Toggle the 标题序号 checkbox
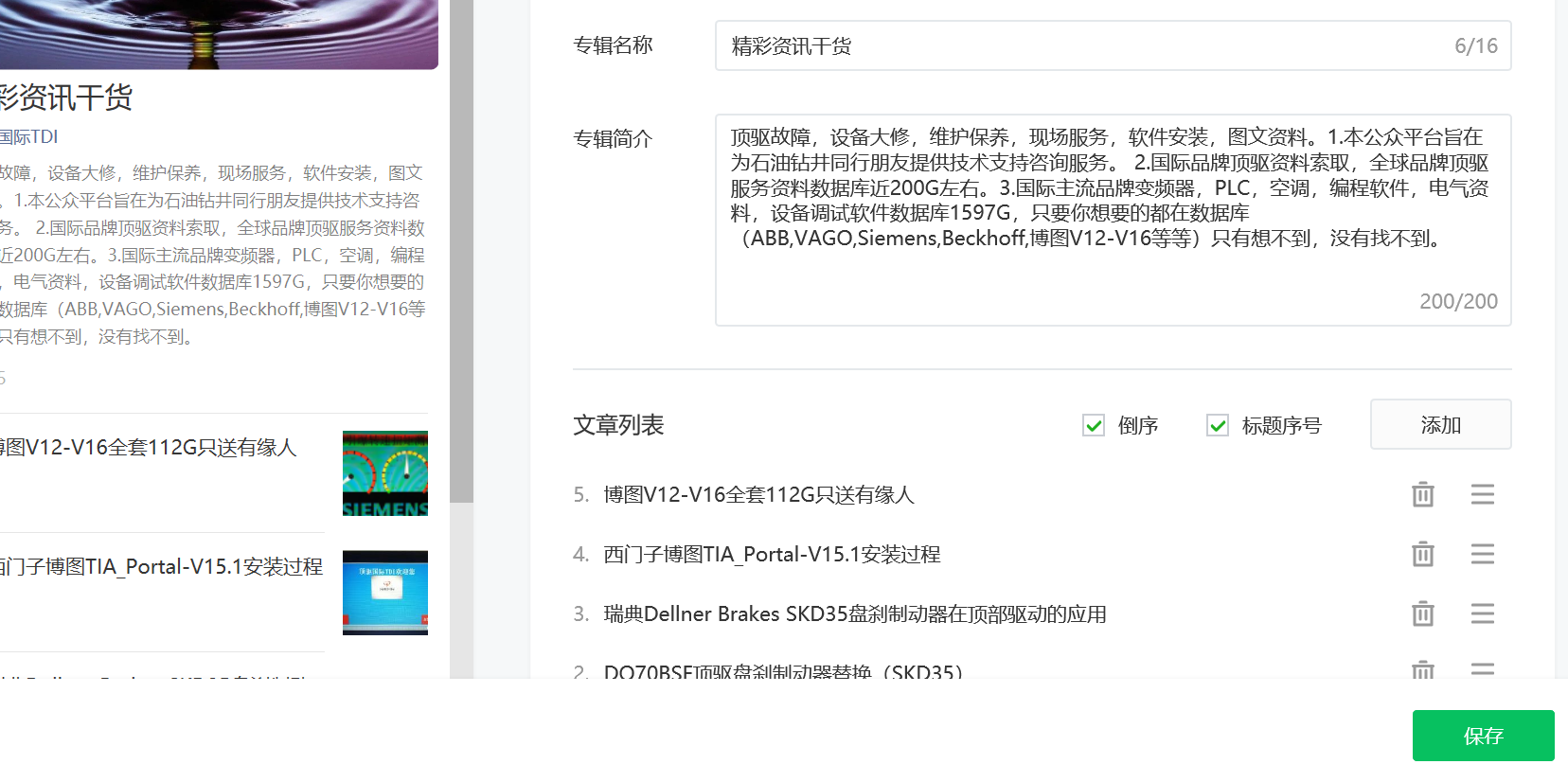The image size is (1568, 782). click(1218, 426)
